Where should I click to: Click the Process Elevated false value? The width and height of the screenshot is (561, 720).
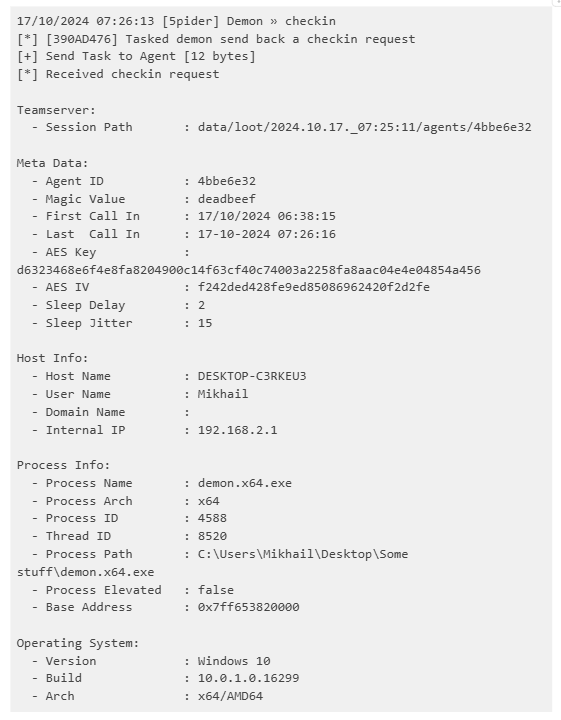(216, 590)
